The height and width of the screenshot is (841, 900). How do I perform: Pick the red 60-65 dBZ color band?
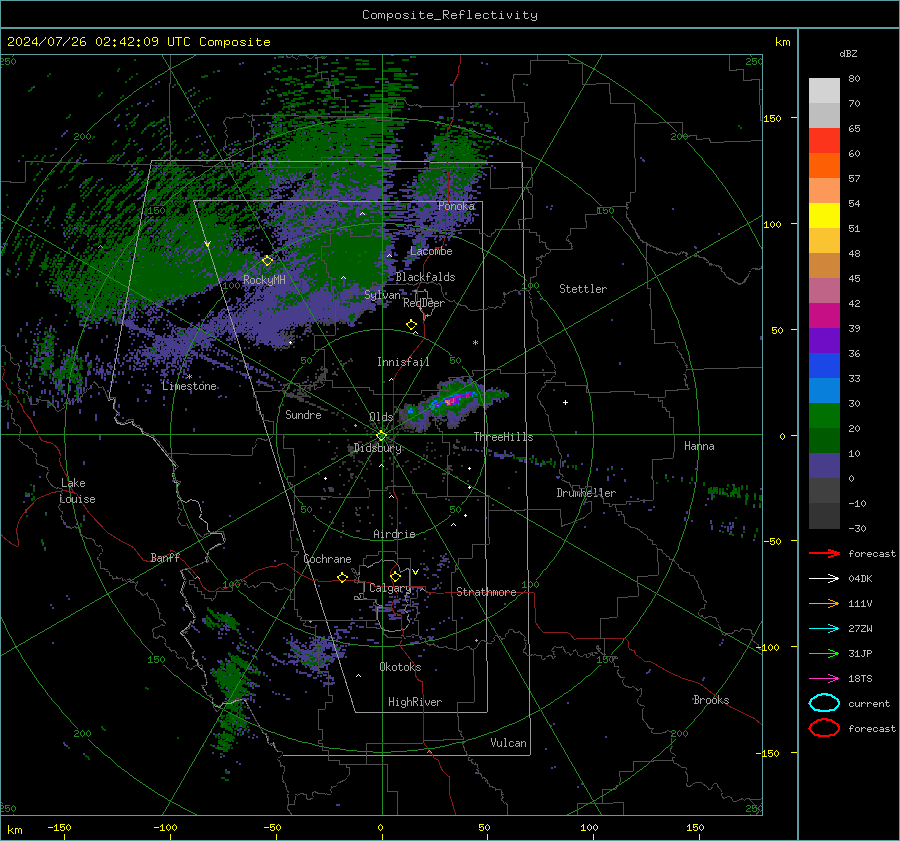pyautogui.click(x=824, y=141)
